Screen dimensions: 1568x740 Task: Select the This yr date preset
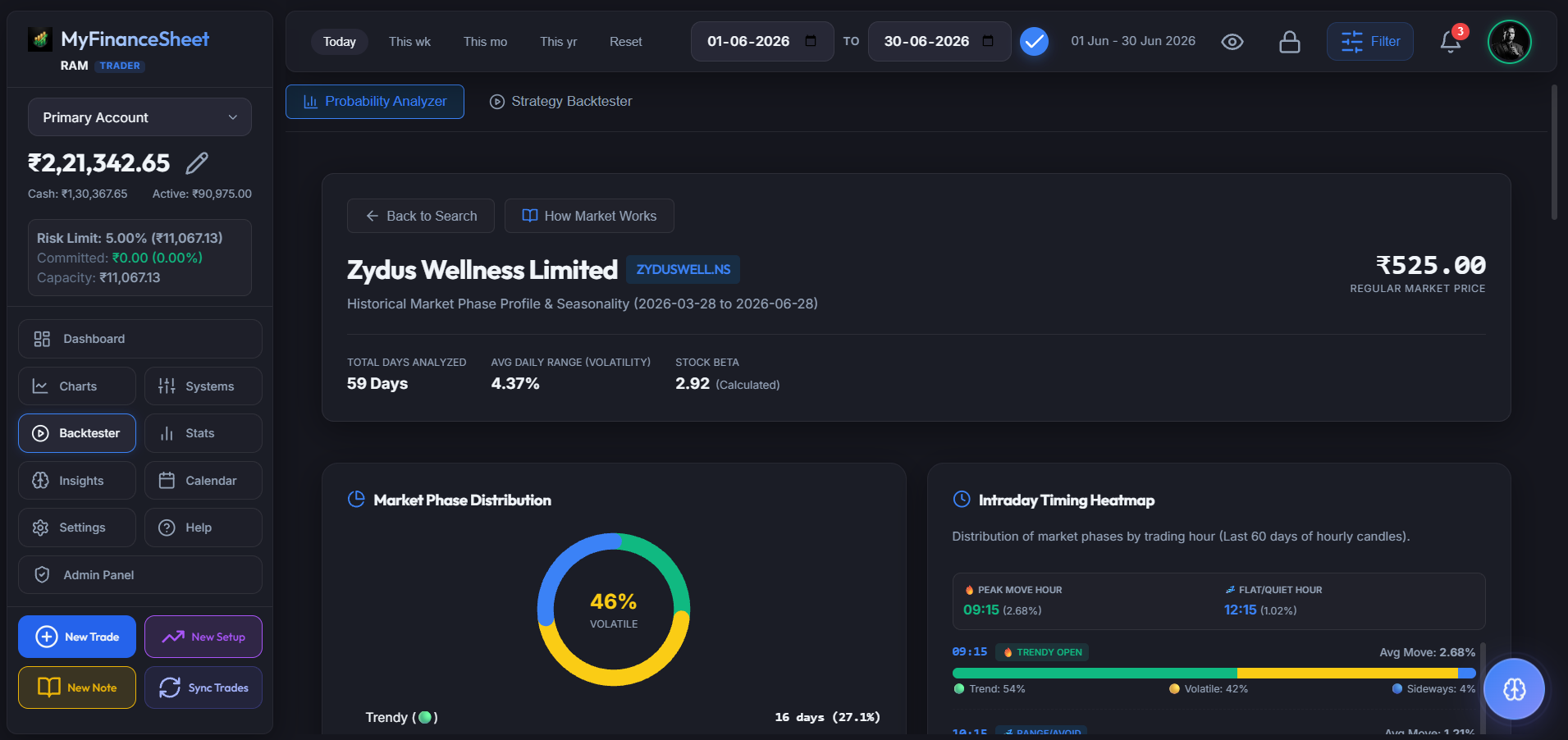click(558, 42)
